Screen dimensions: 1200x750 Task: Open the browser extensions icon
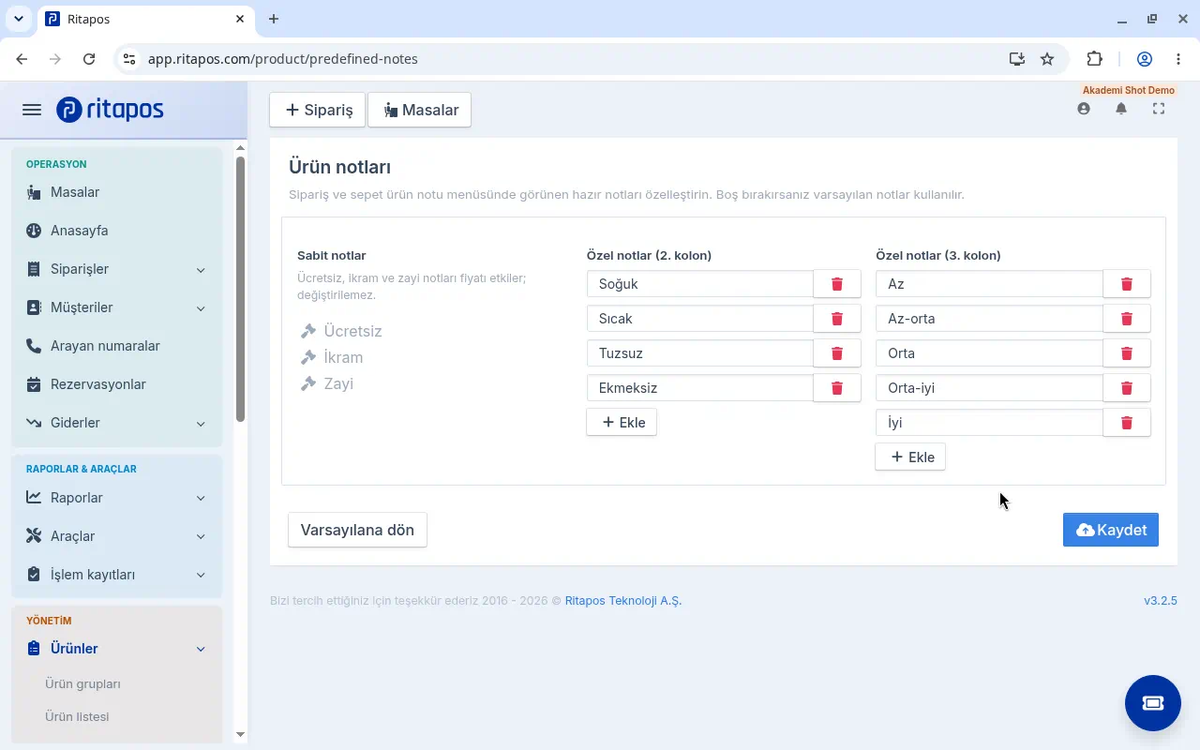pyautogui.click(x=1094, y=59)
